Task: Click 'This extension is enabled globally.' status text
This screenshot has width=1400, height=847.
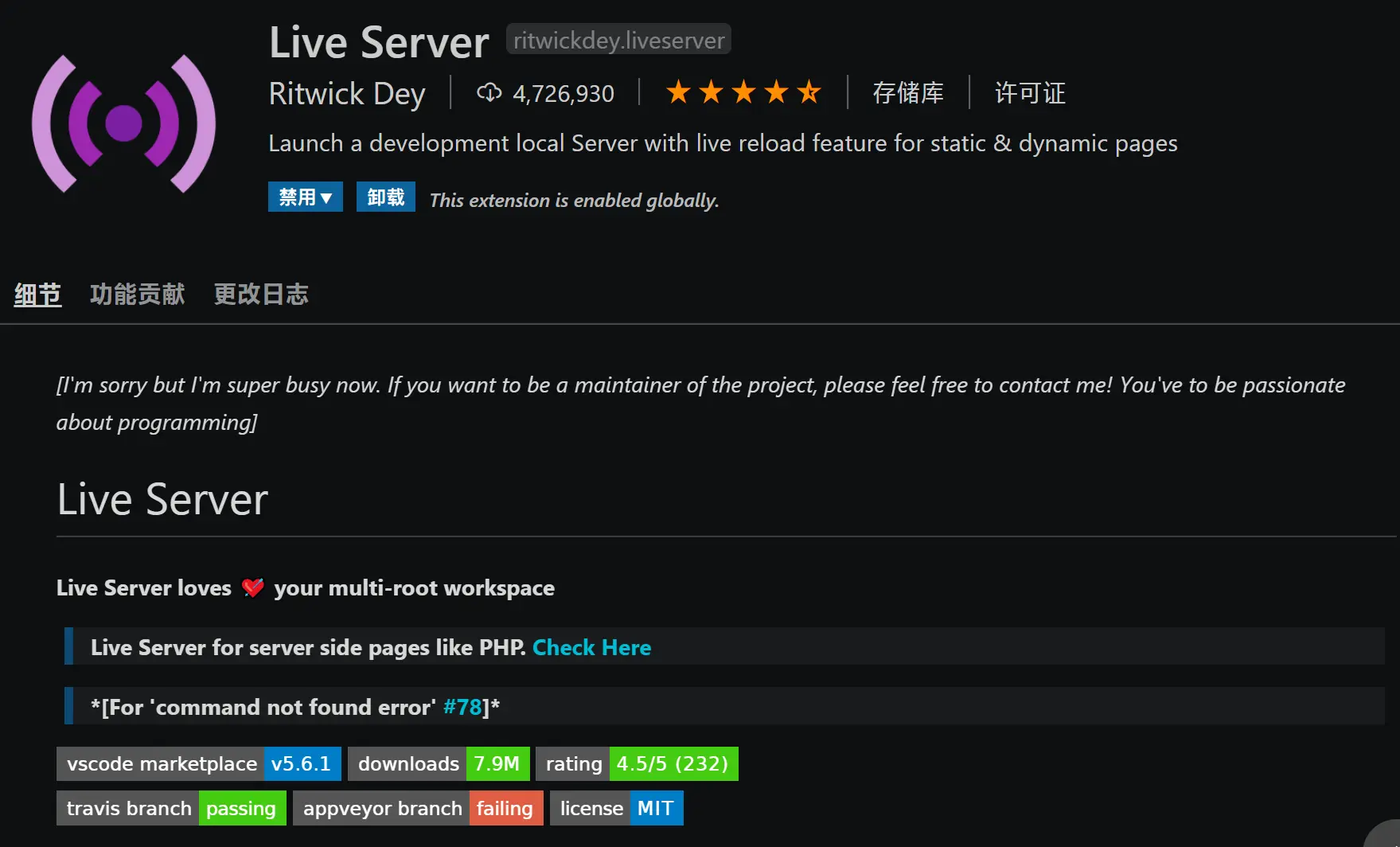Action: coord(574,201)
